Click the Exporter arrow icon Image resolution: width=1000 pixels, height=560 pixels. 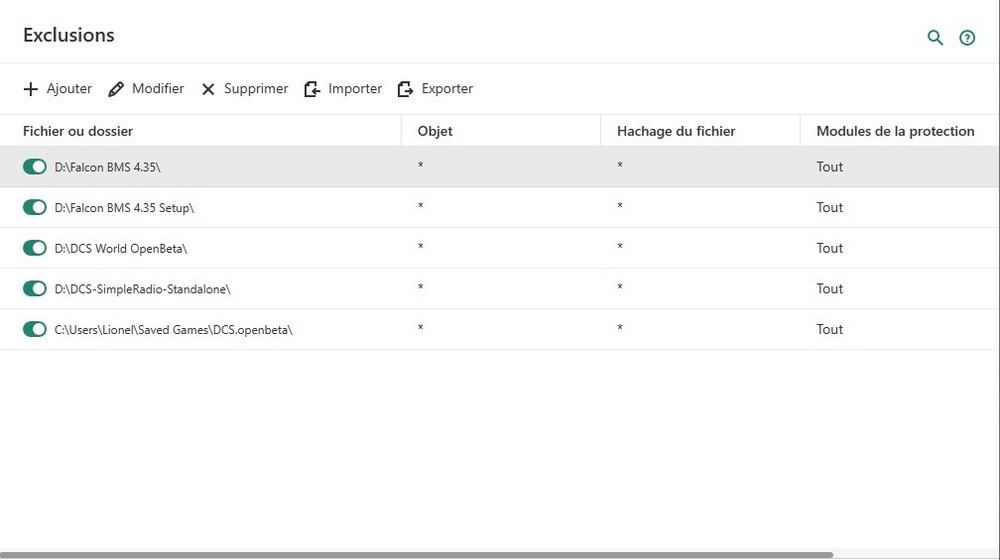click(405, 89)
